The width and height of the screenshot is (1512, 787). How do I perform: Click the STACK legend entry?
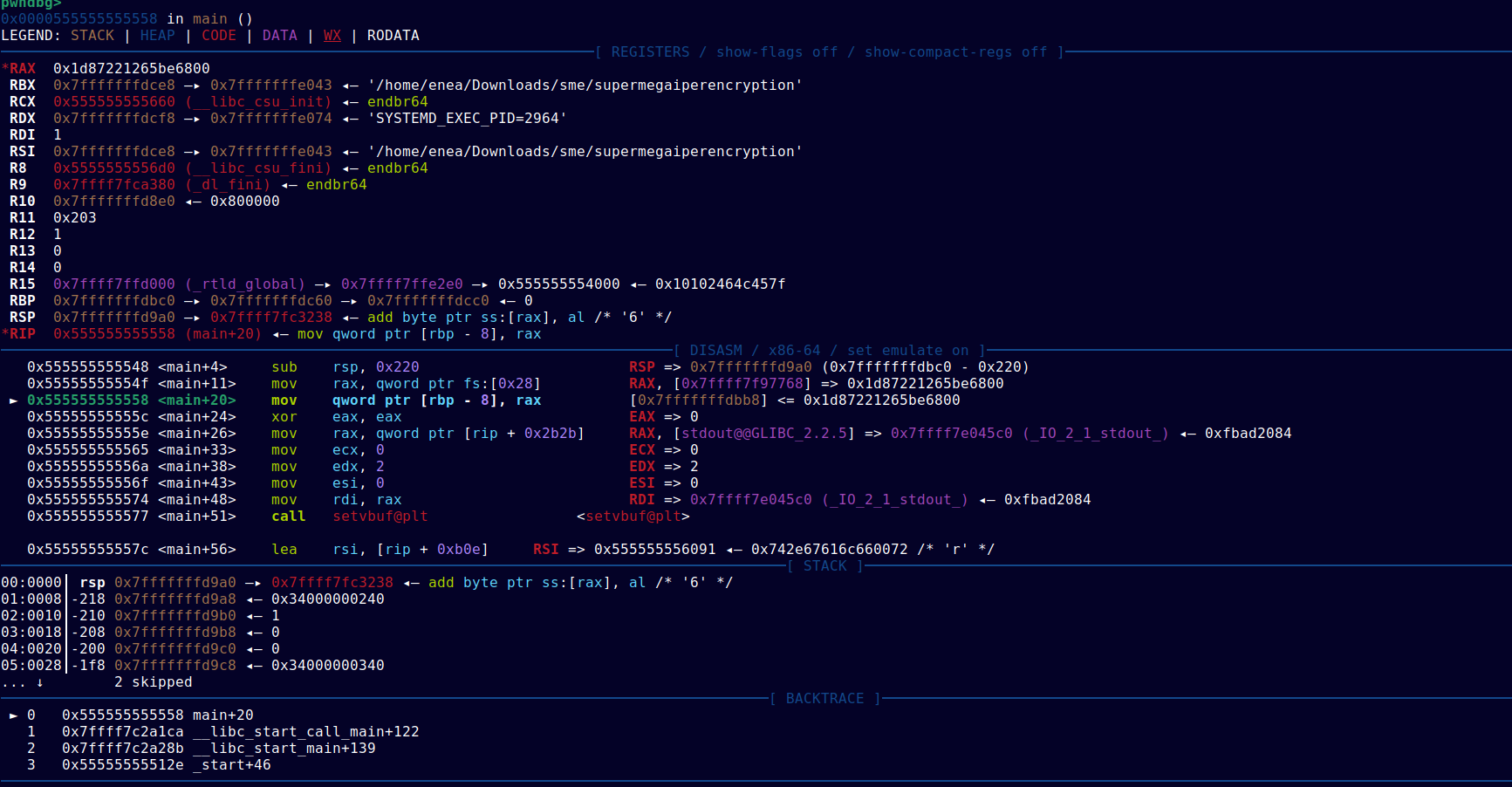[92, 35]
